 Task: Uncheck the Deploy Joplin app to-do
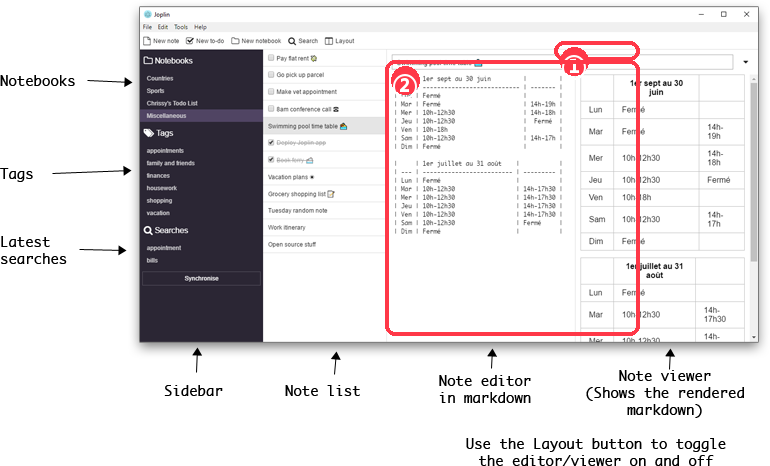pyautogui.click(x=271, y=142)
